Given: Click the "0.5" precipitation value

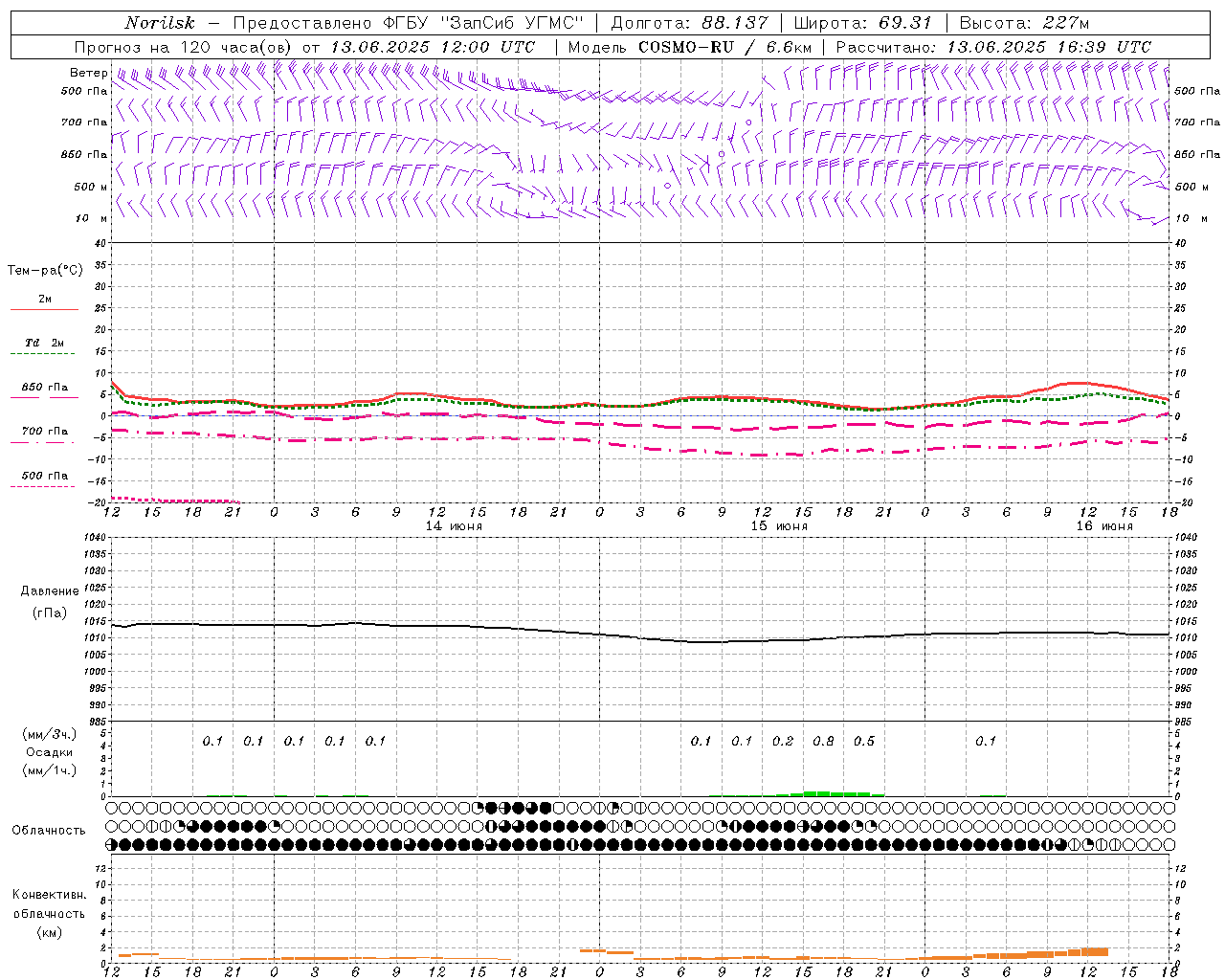Looking at the screenshot, I should coord(864,741).
